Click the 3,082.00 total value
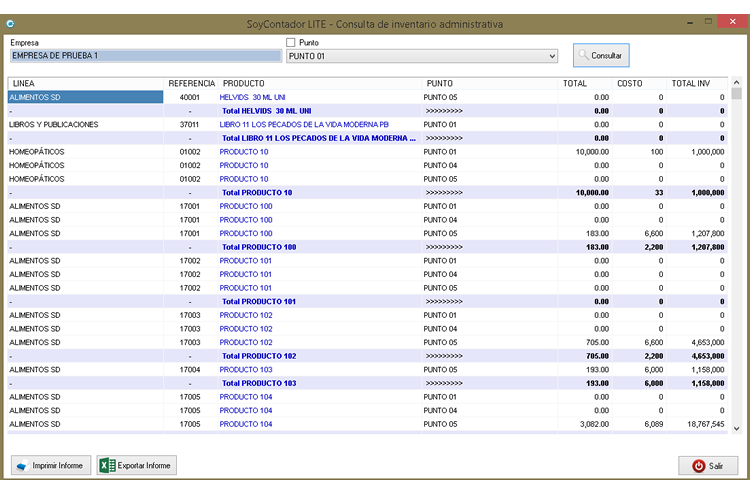This screenshot has height=500, width=750. 595,424
